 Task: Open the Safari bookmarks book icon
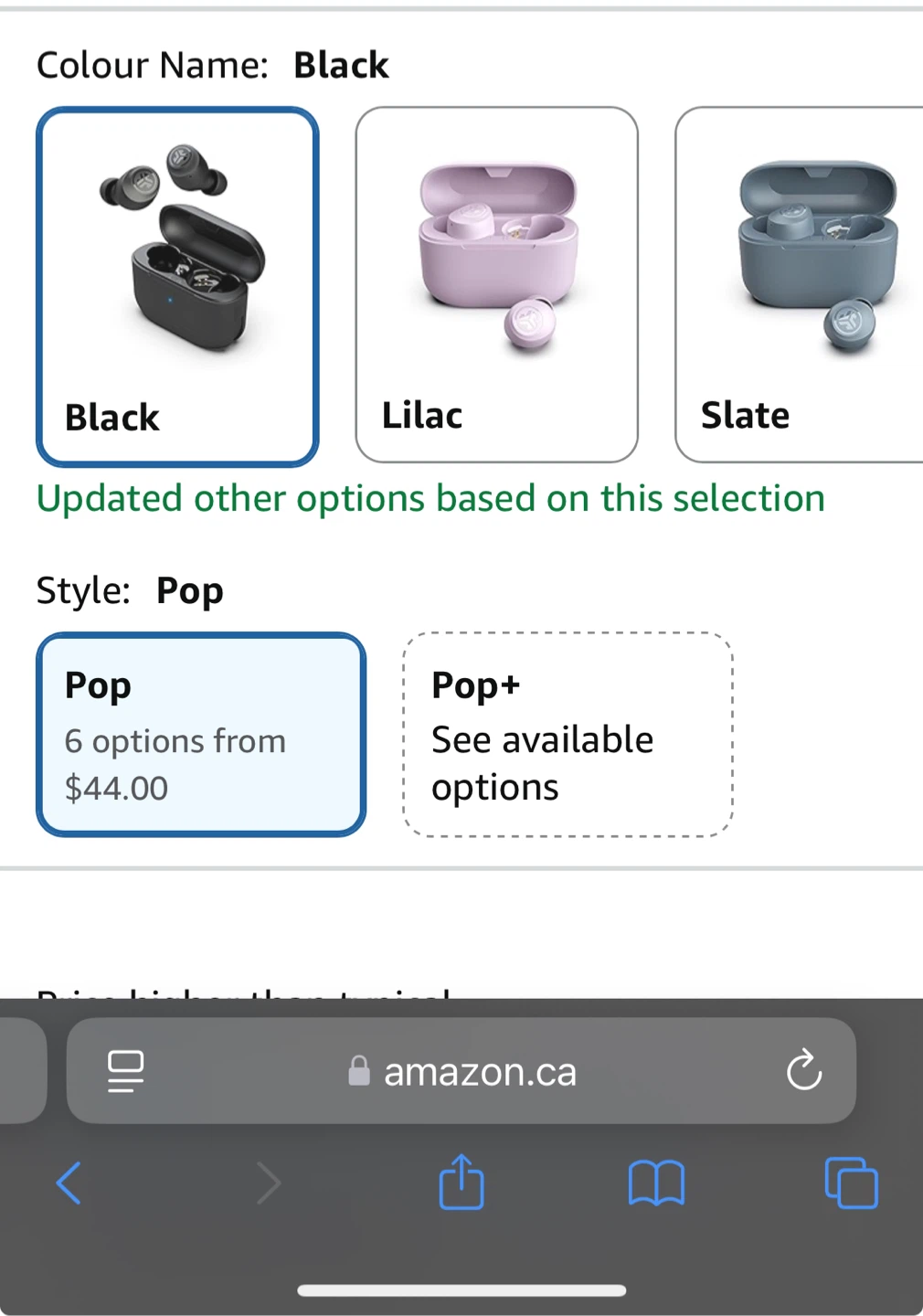[x=656, y=1183]
